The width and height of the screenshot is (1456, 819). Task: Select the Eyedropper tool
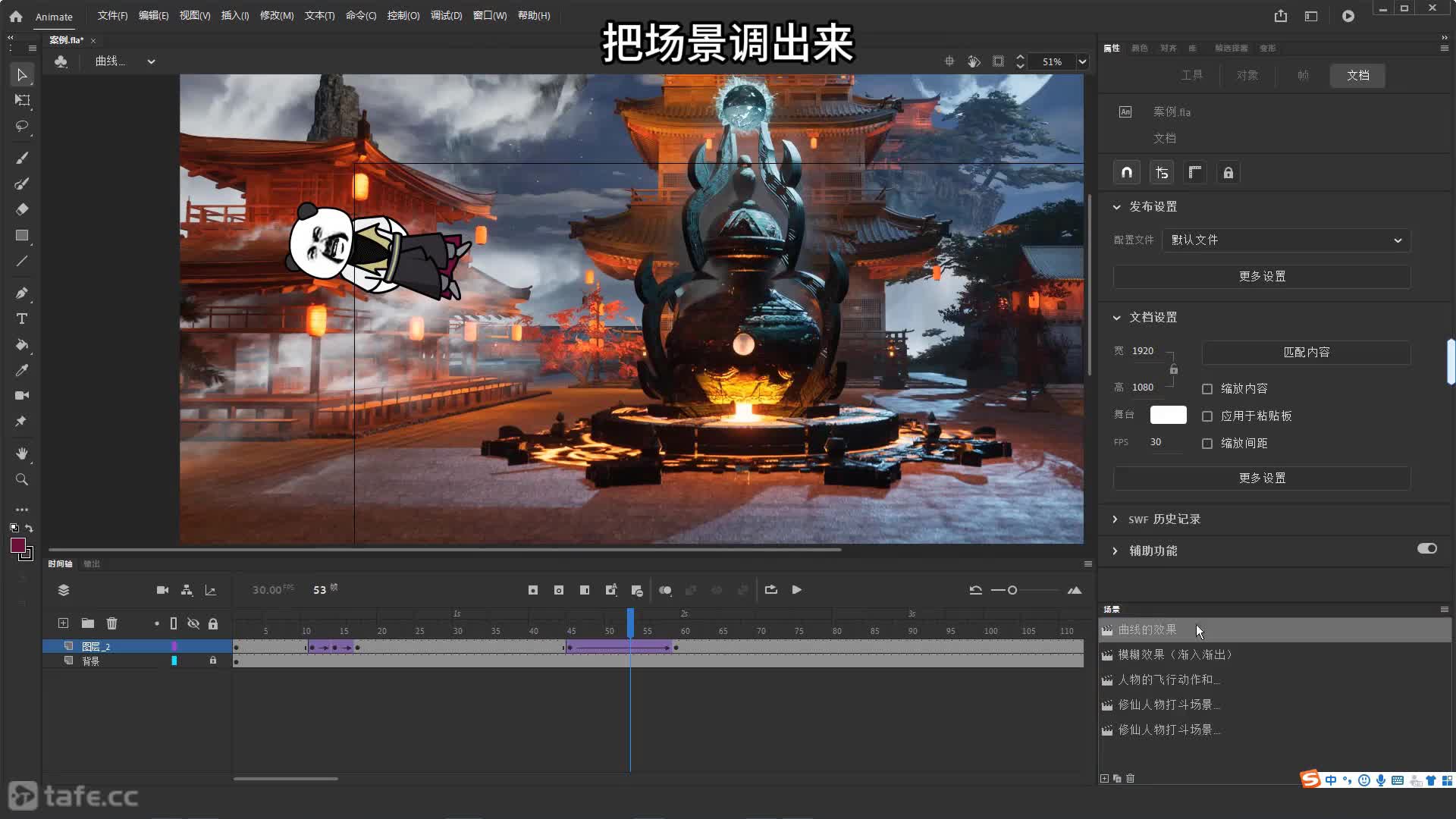coord(21,370)
